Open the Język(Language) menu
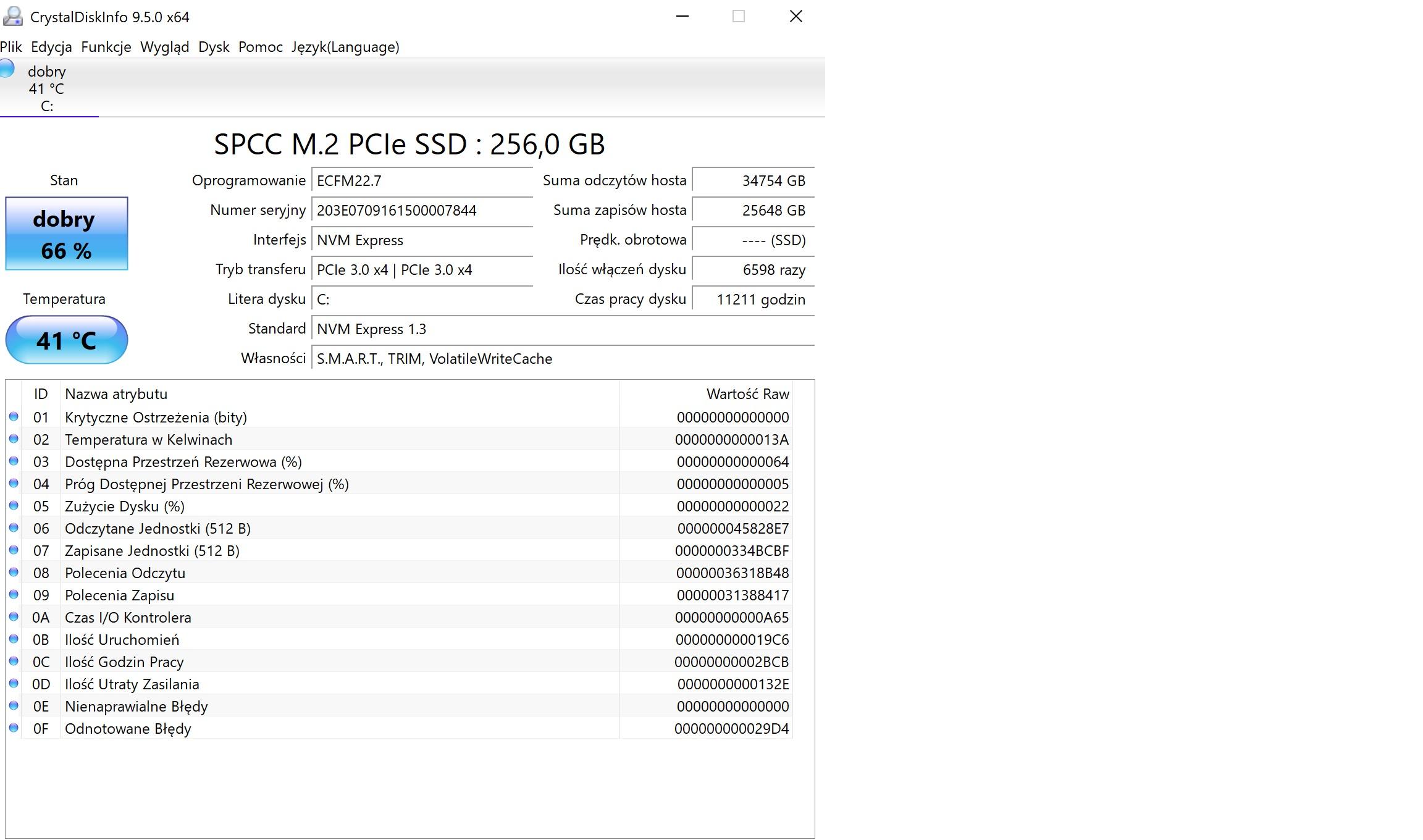Image resolution: width=1423 pixels, height=840 pixels. (x=345, y=47)
